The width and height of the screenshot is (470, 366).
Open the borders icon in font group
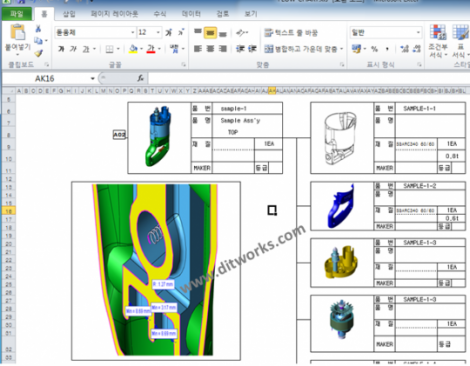point(109,49)
